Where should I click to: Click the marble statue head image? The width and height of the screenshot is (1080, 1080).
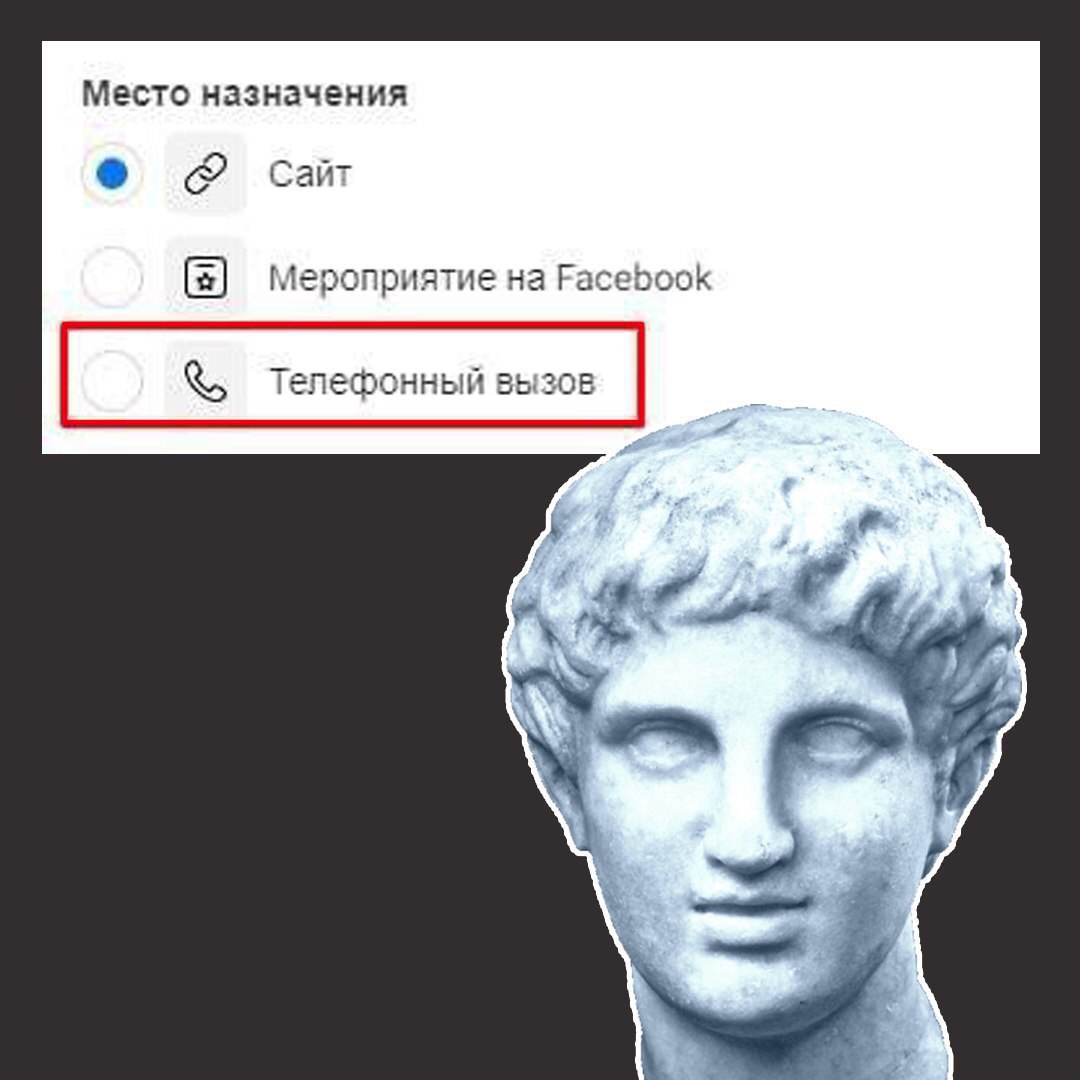[x=765, y=742]
